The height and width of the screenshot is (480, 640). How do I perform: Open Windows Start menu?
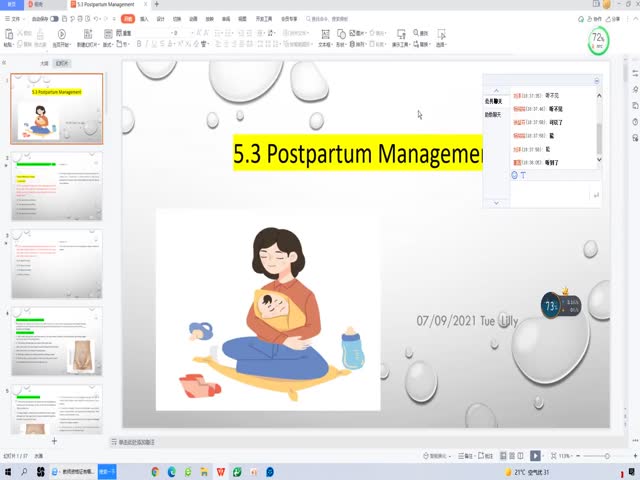click(8, 472)
